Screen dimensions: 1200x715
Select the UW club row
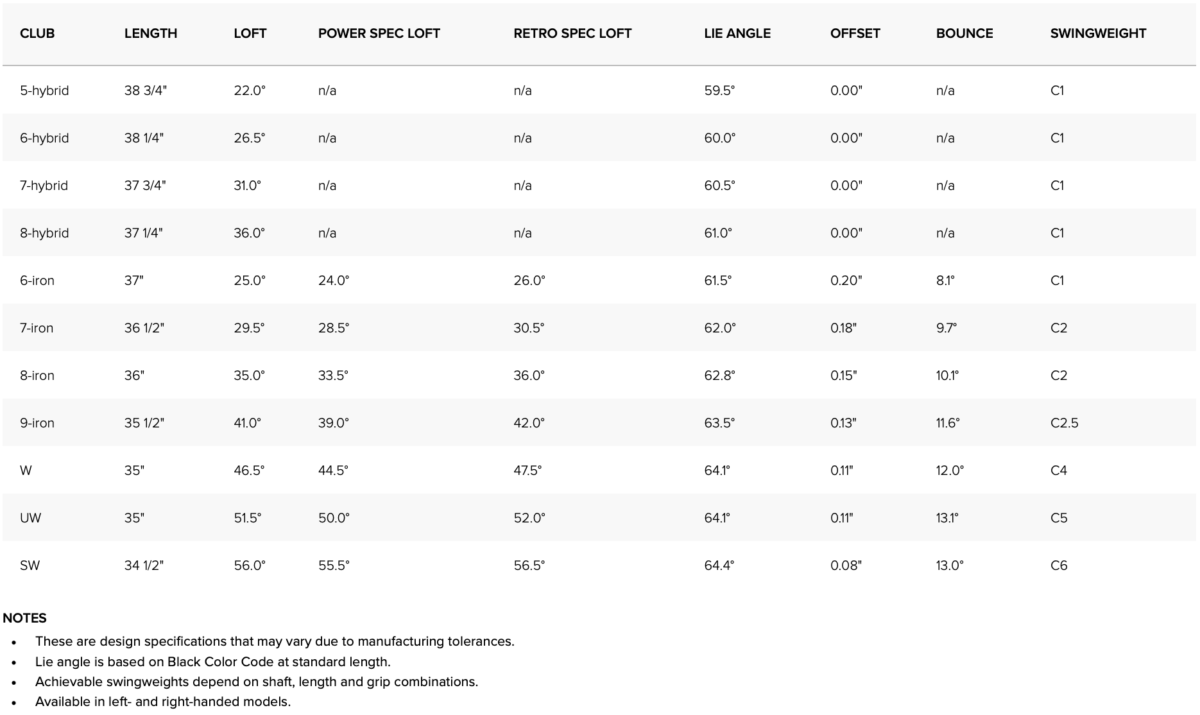[600, 518]
